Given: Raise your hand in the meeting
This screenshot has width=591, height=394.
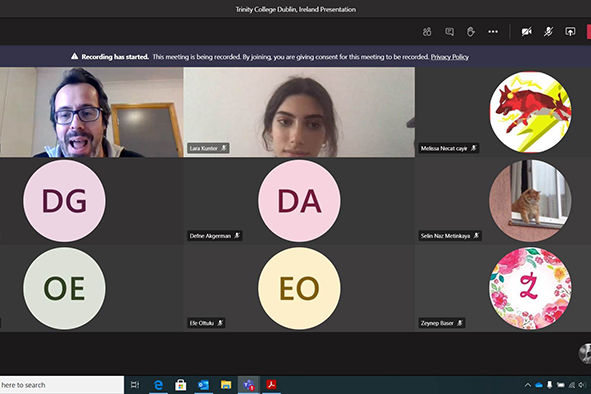Looking at the screenshot, I should (x=471, y=32).
